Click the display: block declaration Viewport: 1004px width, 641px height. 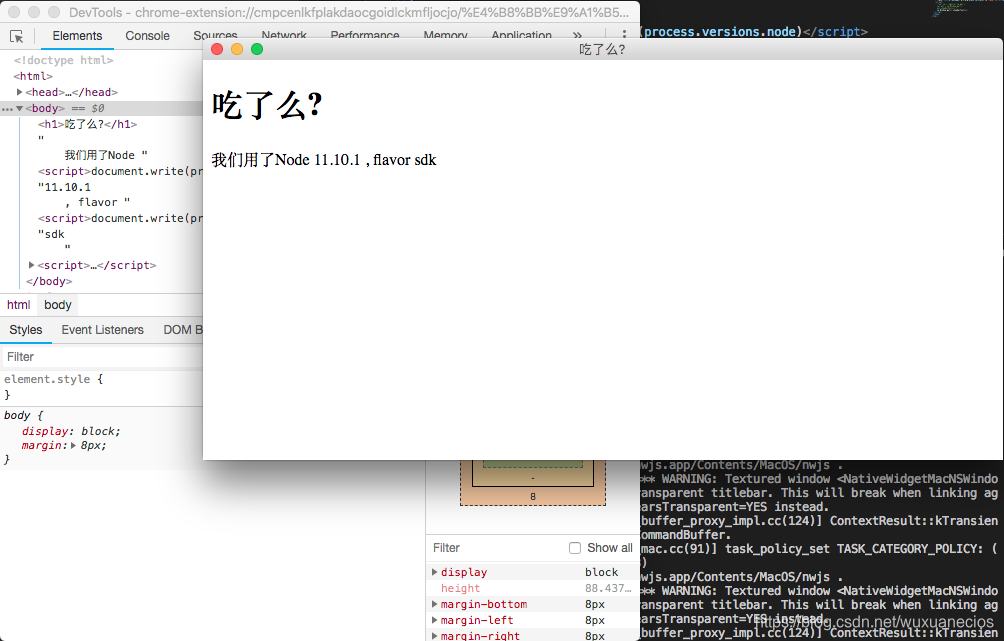point(71,431)
